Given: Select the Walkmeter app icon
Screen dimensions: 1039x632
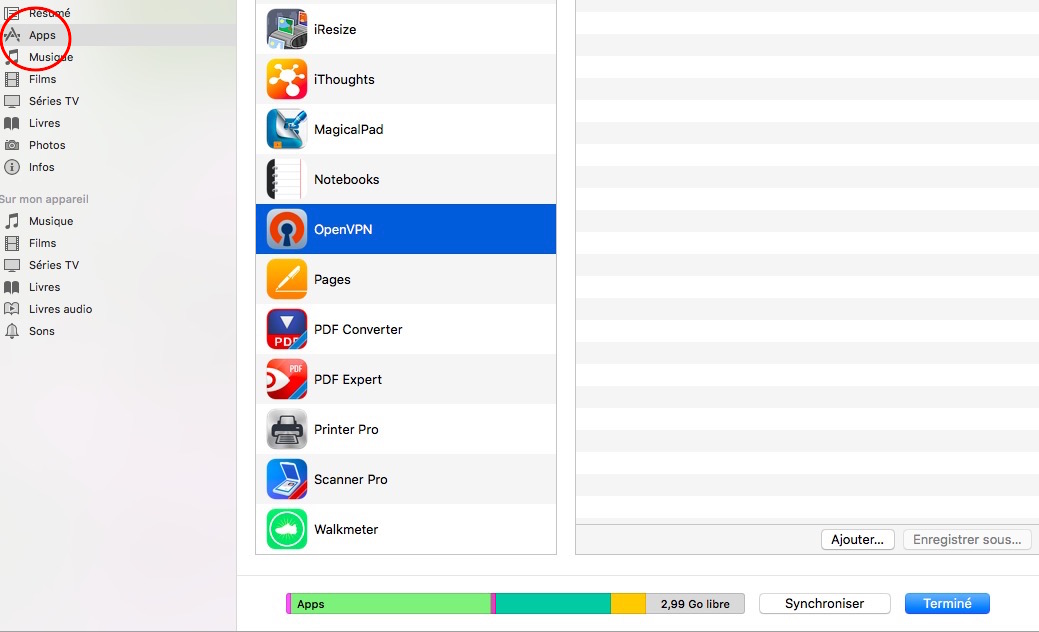Looking at the screenshot, I should pyautogui.click(x=287, y=529).
